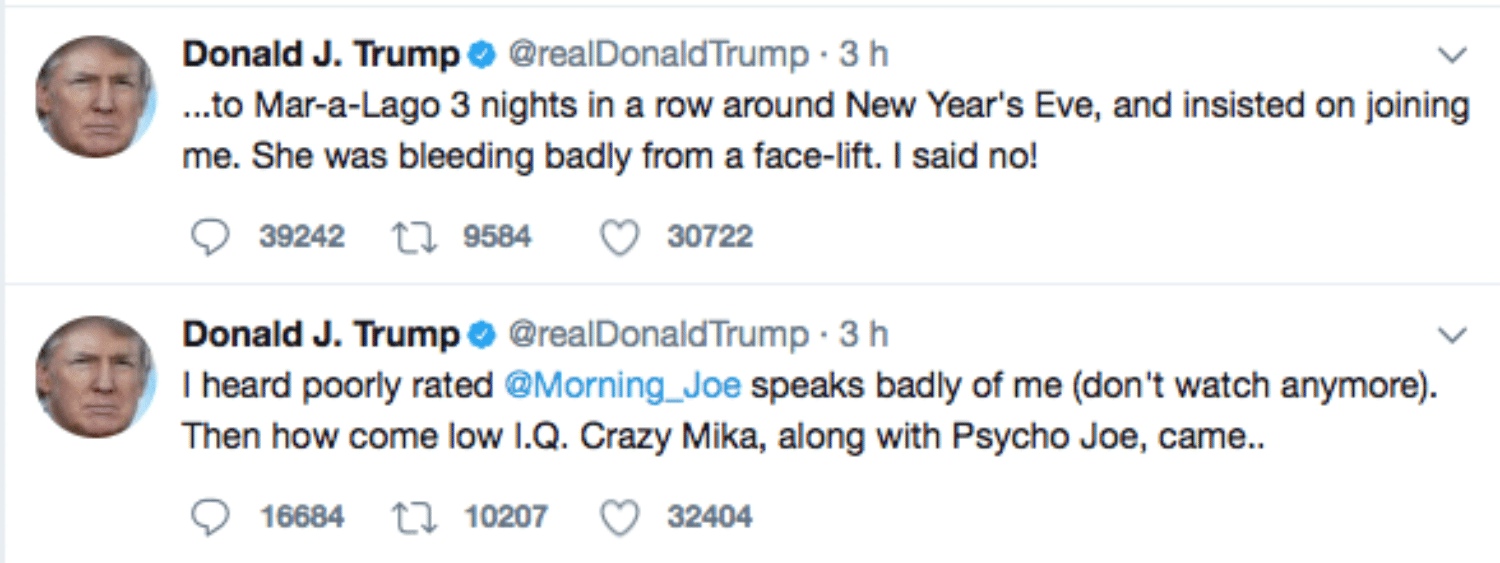Click @realDonaldTrump handle on the first tweet
1500x563 pixels.
click(x=658, y=55)
